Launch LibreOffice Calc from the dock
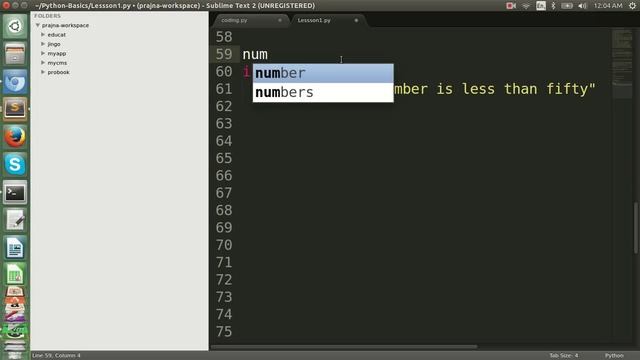640x360 pixels. (15, 275)
